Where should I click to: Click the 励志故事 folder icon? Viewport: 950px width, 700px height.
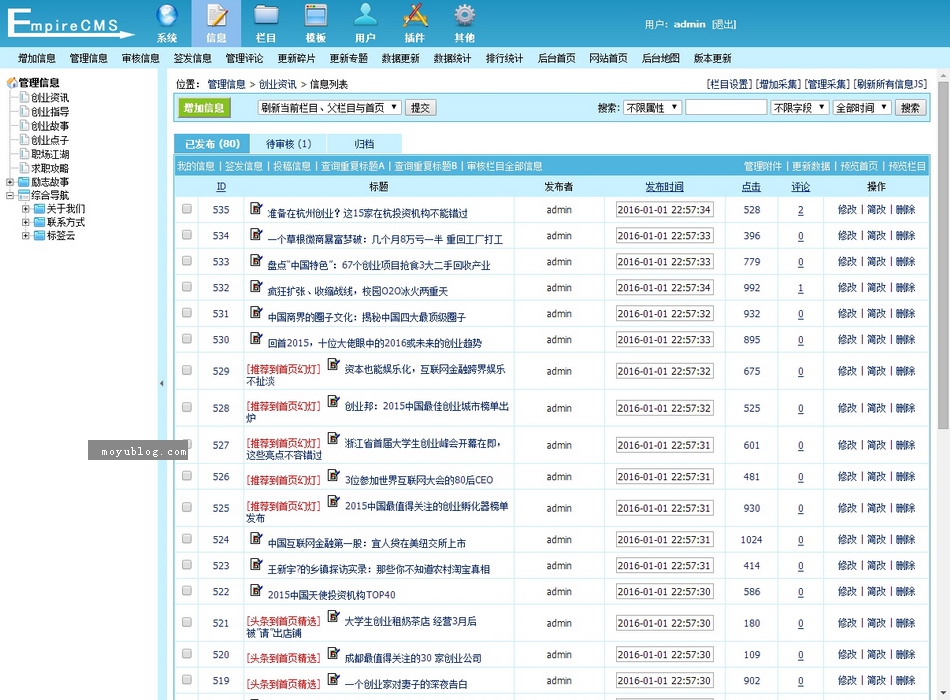click(24, 182)
